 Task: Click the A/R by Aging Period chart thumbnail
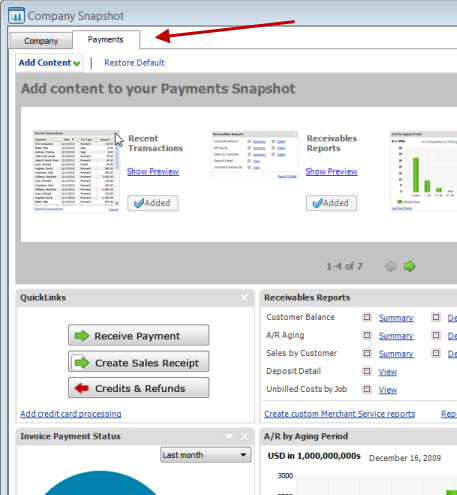coord(424,171)
